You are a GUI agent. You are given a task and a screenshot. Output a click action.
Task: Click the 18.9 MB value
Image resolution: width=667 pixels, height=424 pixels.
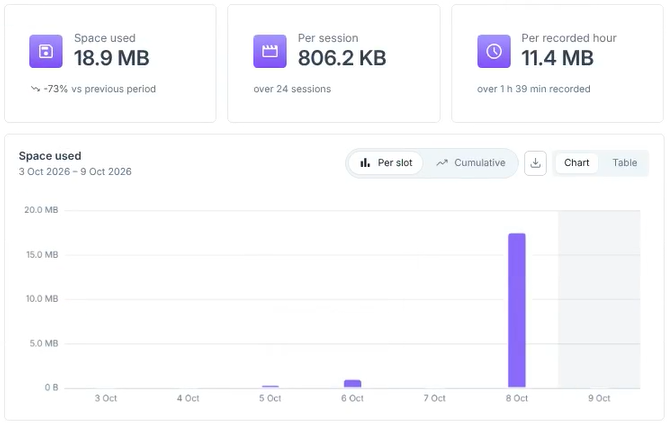tap(111, 58)
